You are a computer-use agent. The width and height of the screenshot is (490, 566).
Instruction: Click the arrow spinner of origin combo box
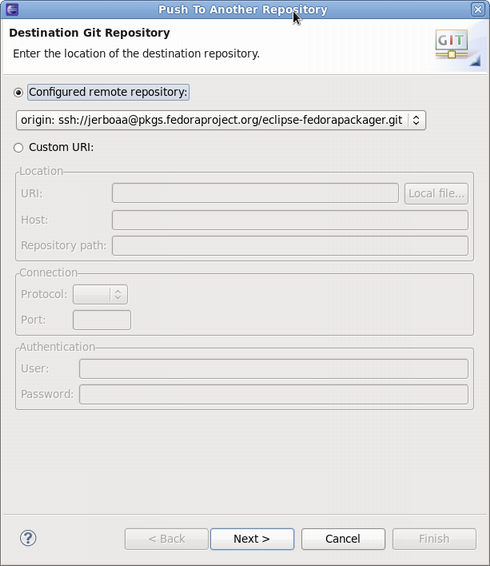416,120
